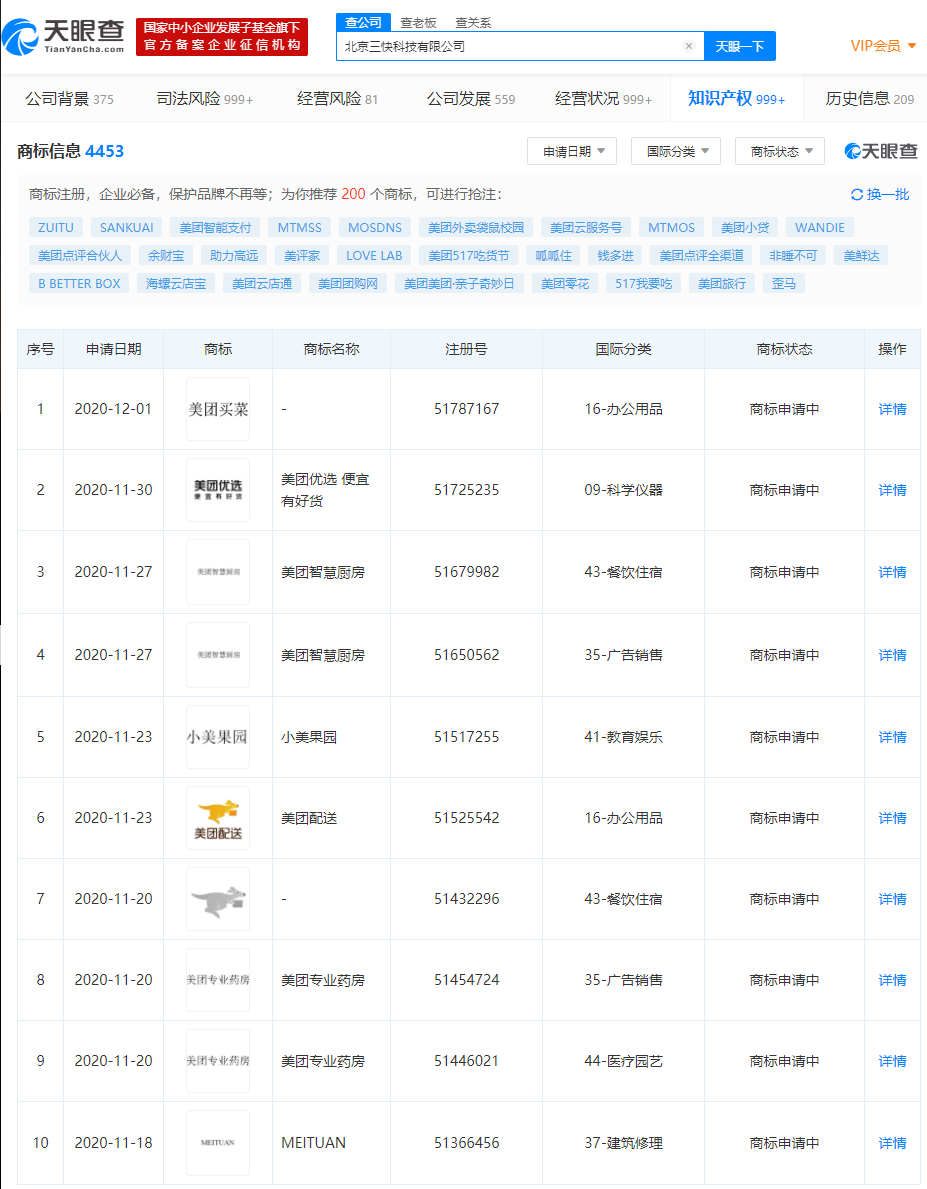Viewport: 927px width, 1189px height.
Task: Select the 美团点评合伙人 tag
Action: [x=80, y=256]
